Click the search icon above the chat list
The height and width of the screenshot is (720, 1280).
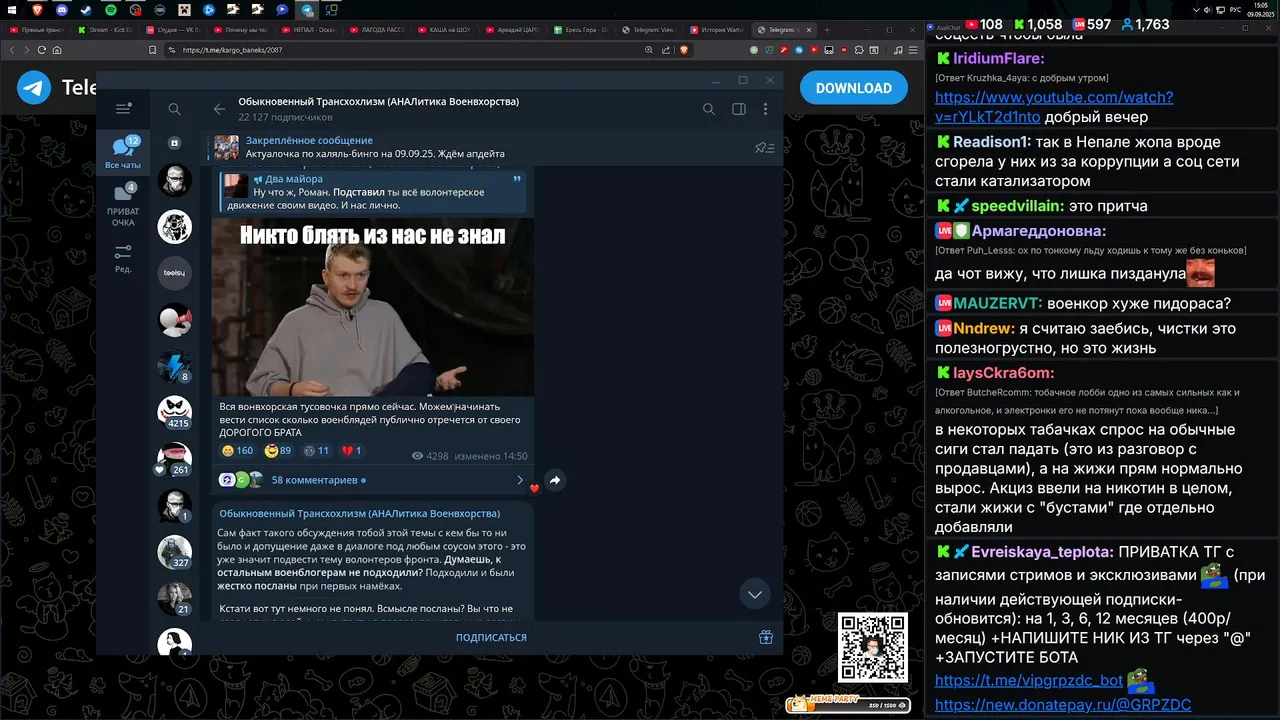click(175, 109)
